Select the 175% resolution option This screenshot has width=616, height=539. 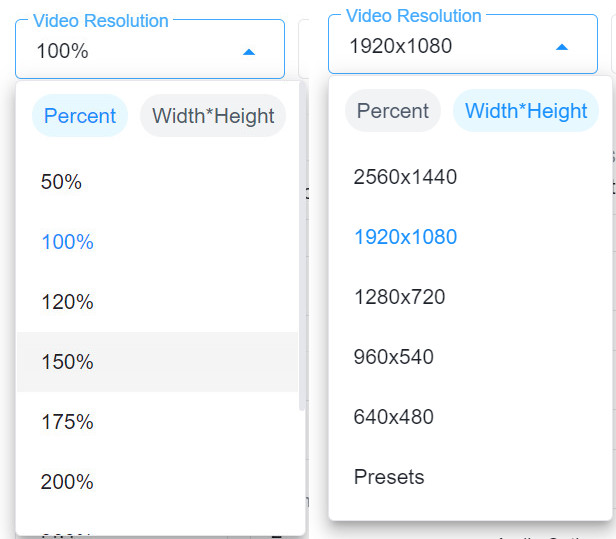point(67,422)
